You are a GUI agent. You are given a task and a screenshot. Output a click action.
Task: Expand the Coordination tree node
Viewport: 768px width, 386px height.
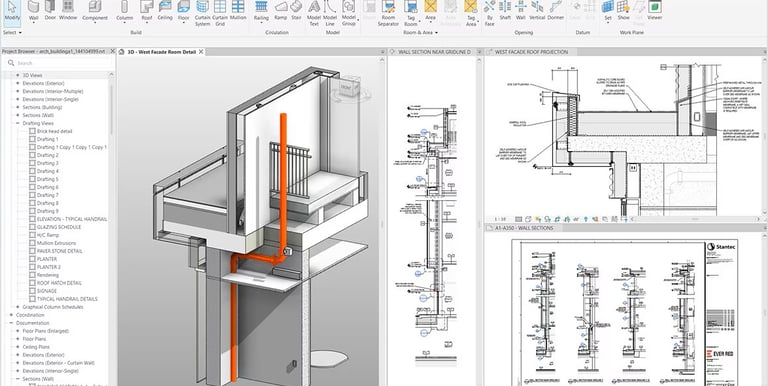tap(12, 315)
